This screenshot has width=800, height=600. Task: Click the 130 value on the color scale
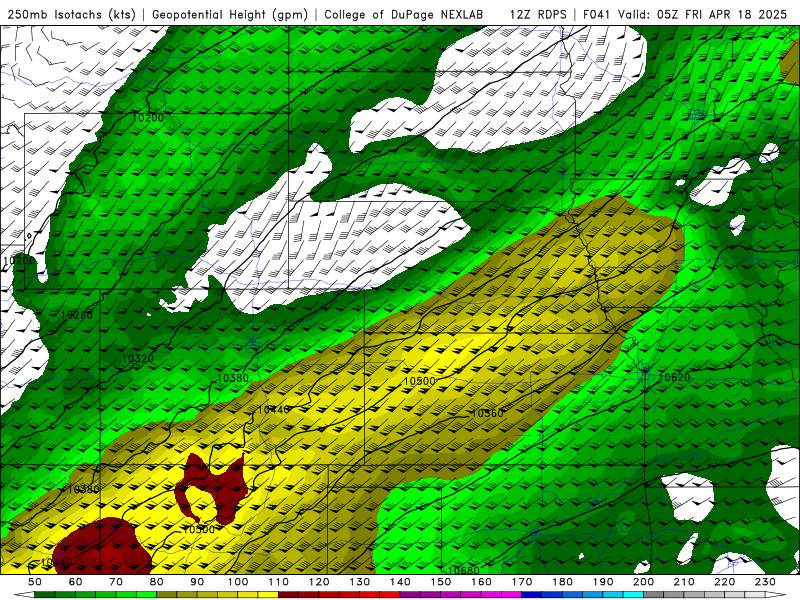pos(360,582)
